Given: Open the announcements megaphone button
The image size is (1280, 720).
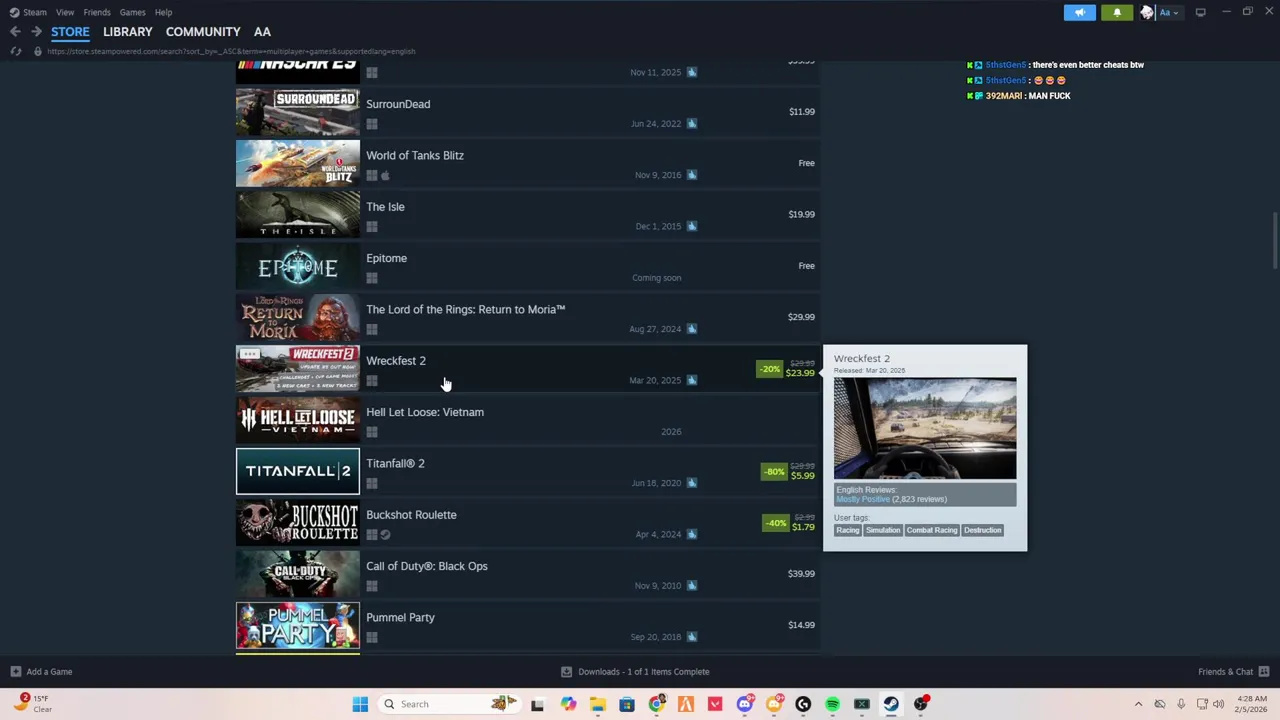Looking at the screenshot, I should [x=1080, y=12].
